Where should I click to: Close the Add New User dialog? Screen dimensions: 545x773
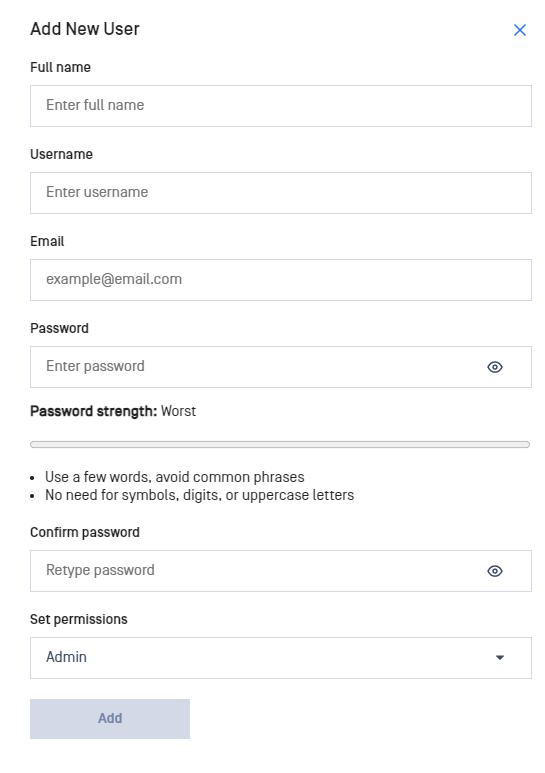519,30
